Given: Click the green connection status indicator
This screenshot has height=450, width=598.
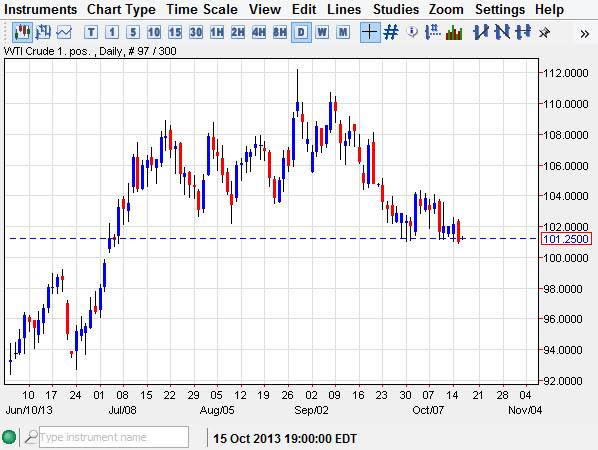Looking at the screenshot, I should (x=9, y=437).
